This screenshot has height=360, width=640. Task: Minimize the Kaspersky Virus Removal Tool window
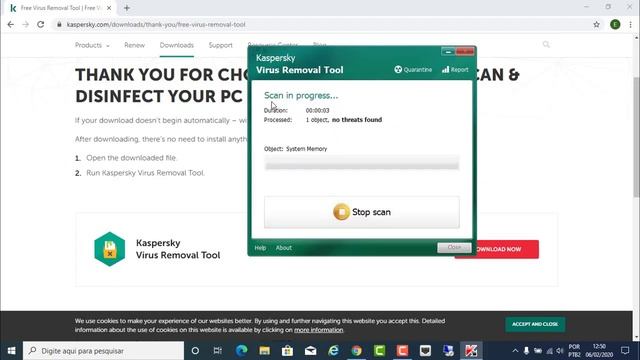pos(448,51)
